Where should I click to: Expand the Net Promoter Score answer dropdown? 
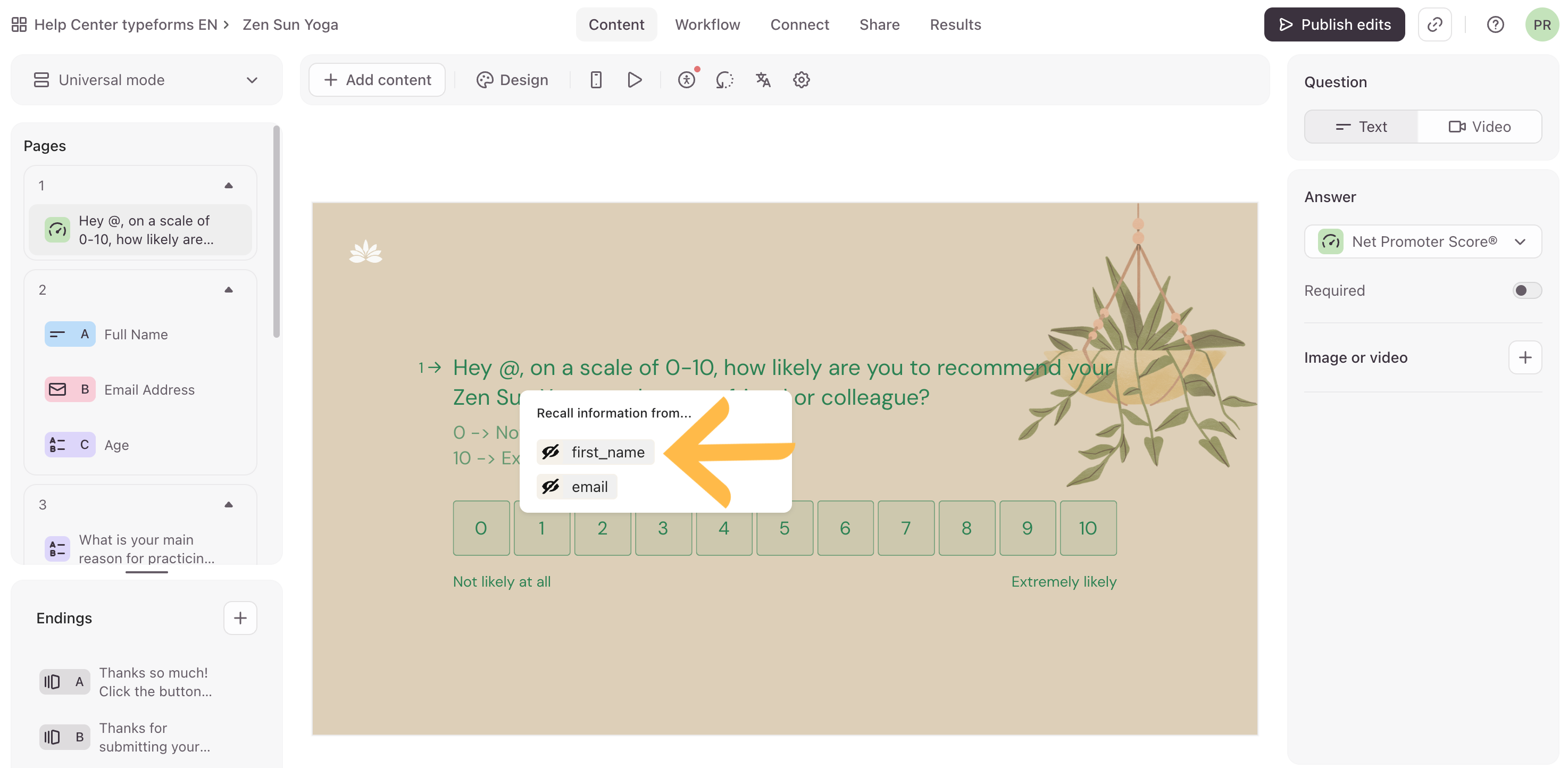coord(1422,241)
